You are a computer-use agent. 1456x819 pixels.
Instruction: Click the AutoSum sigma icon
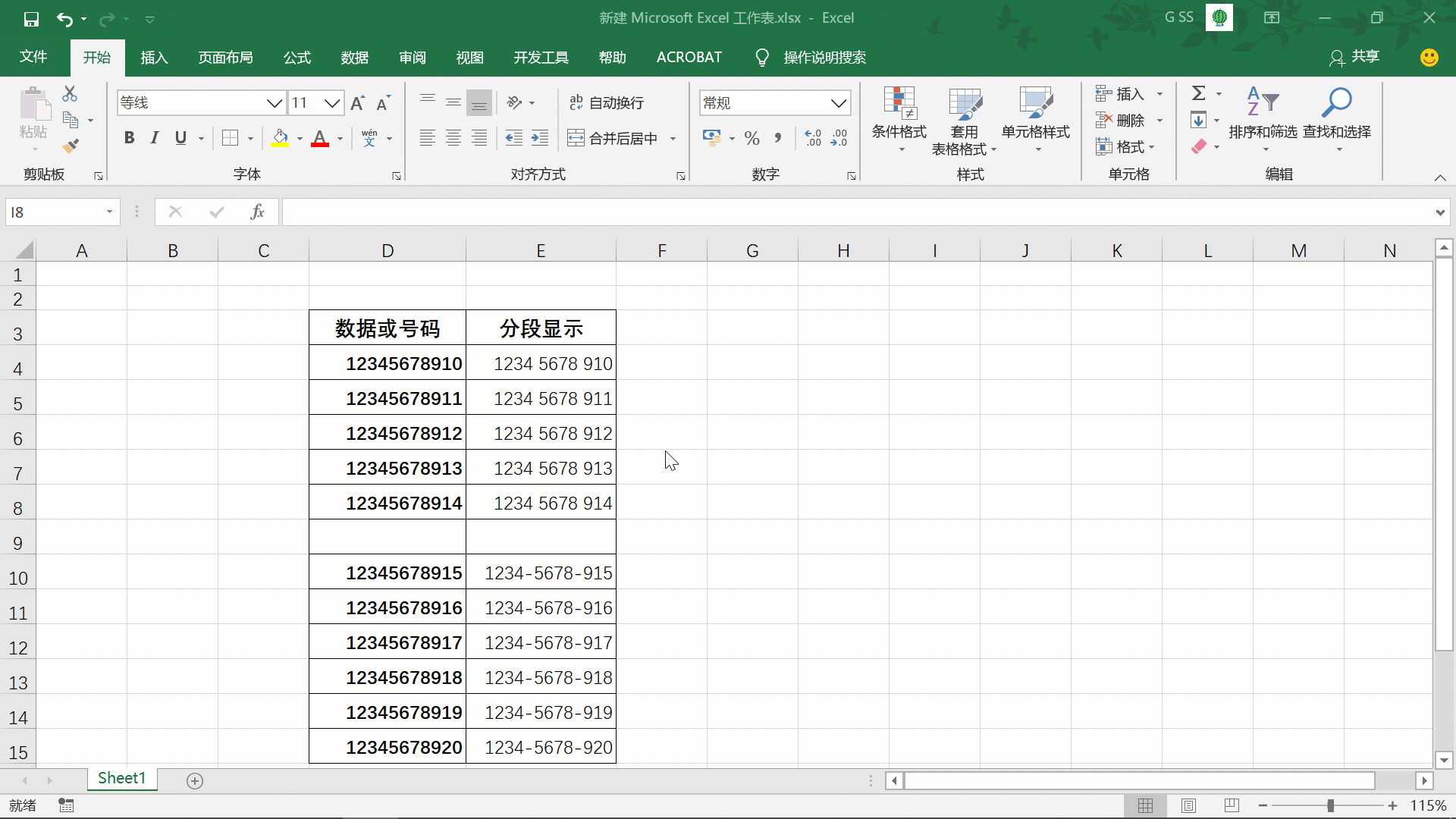(1198, 93)
